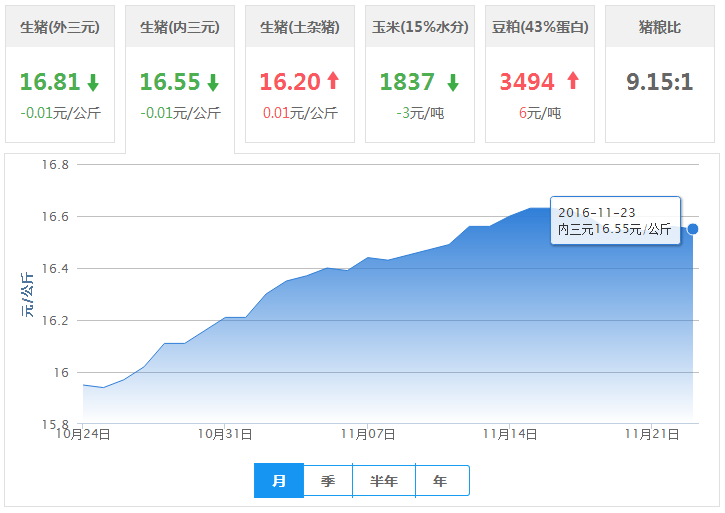This screenshot has height=513, width=725.
Task: Click green down arrow beside 16.81
Action: tap(93, 82)
